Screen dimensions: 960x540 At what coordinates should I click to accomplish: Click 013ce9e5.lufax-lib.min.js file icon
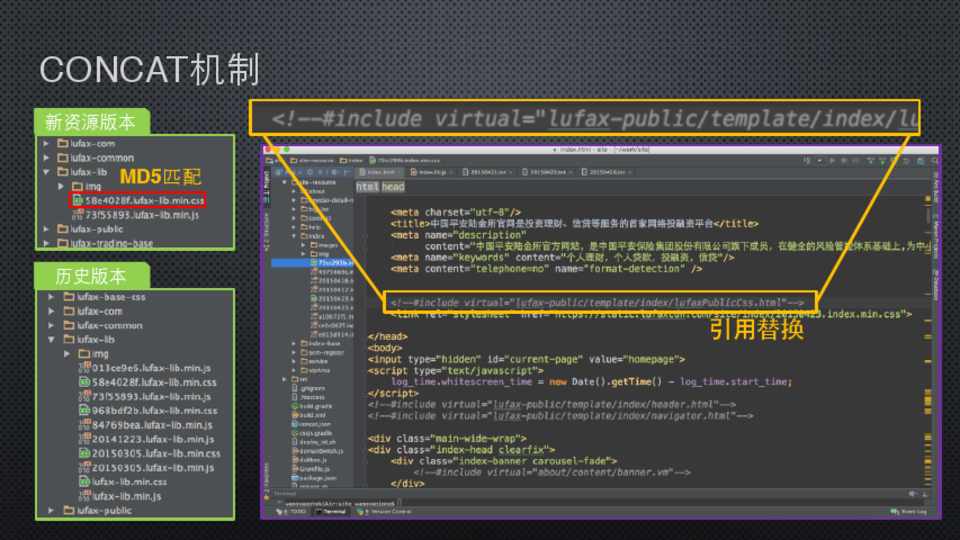tap(84, 368)
